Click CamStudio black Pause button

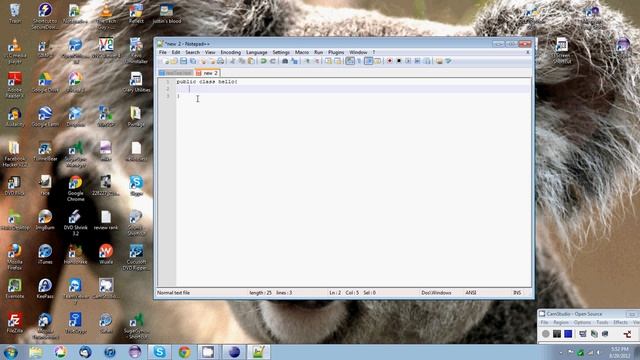[x=557, y=333]
